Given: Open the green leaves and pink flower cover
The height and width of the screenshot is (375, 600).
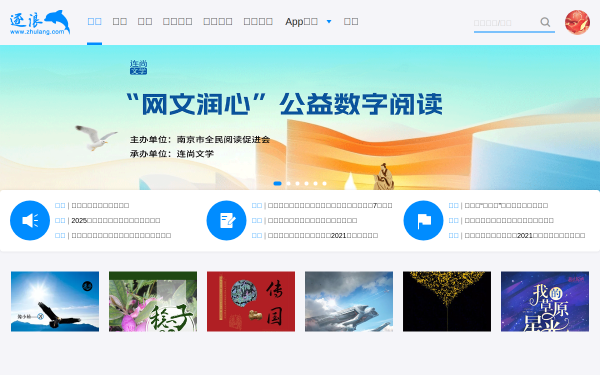Looking at the screenshot, I should tap(153, 302).
